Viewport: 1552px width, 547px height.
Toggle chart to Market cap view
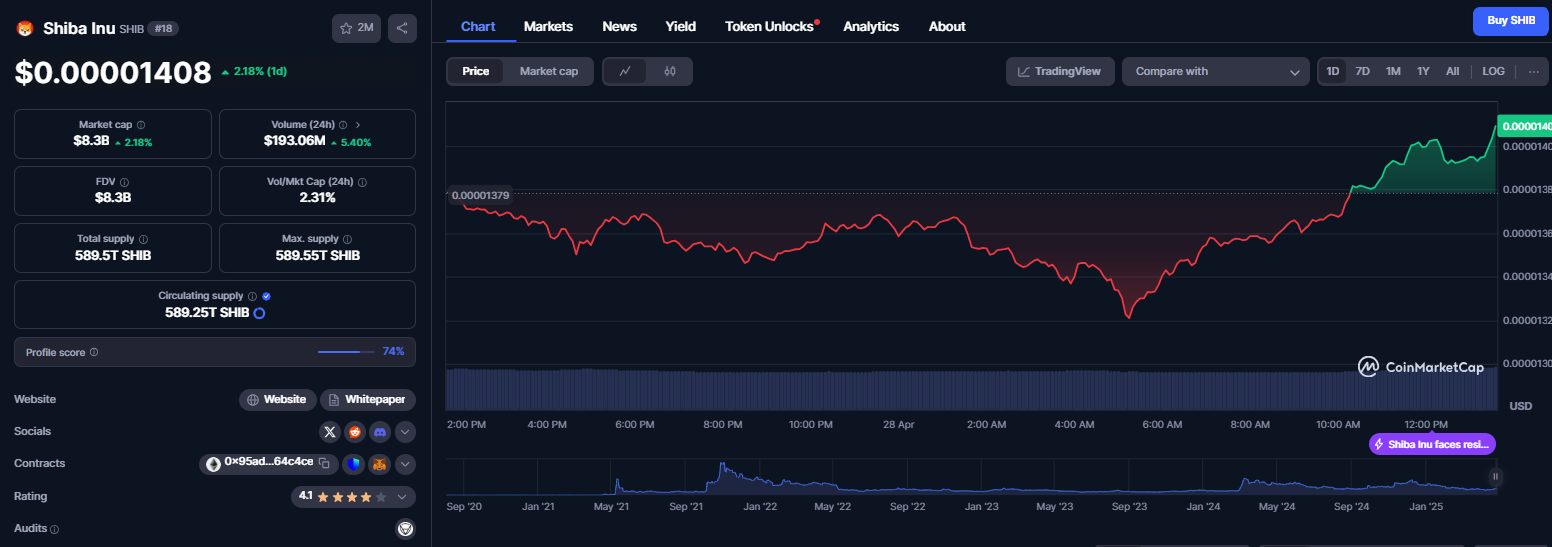click(x=549, y=71)
